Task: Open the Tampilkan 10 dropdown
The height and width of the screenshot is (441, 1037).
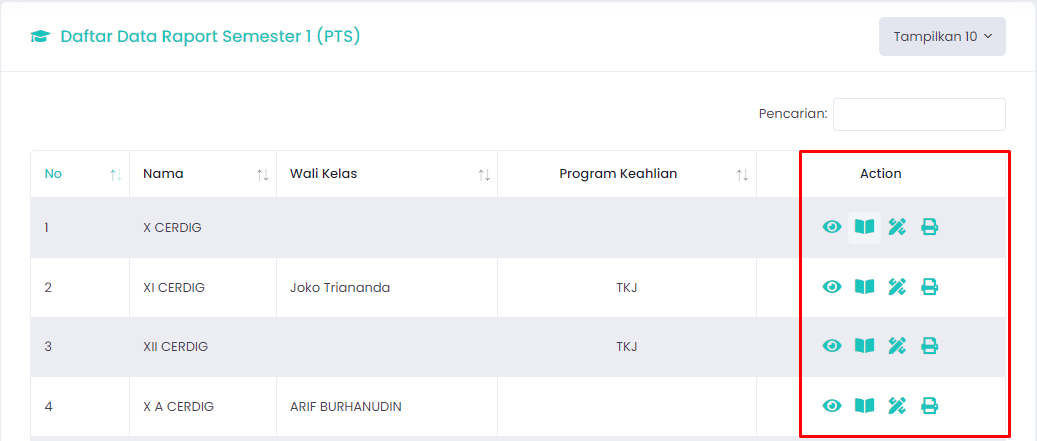Action: [x=942, y=36]
